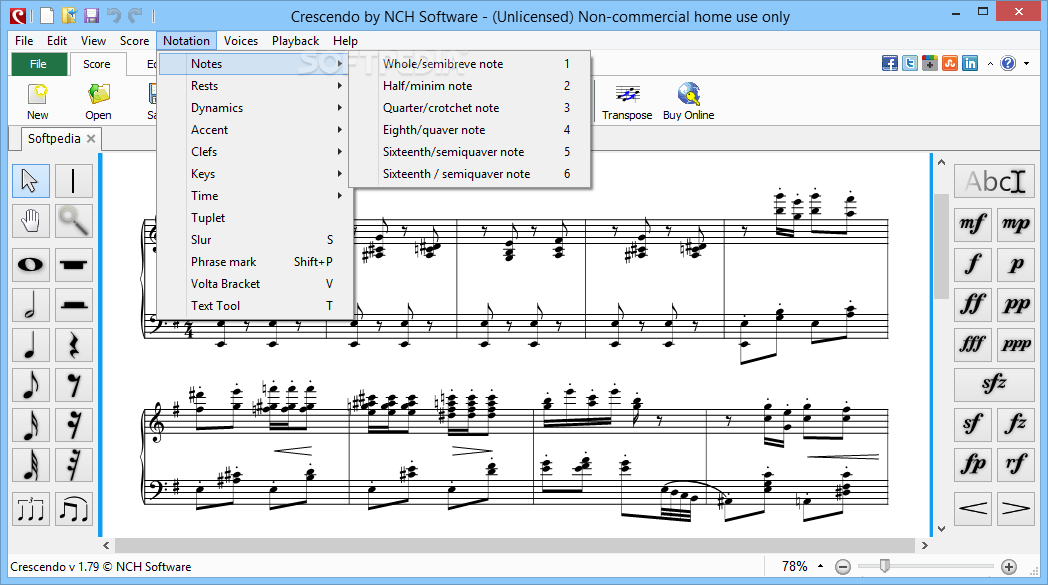1048x585 pixels.
Task: Select the half note tool
Action: 31,305
